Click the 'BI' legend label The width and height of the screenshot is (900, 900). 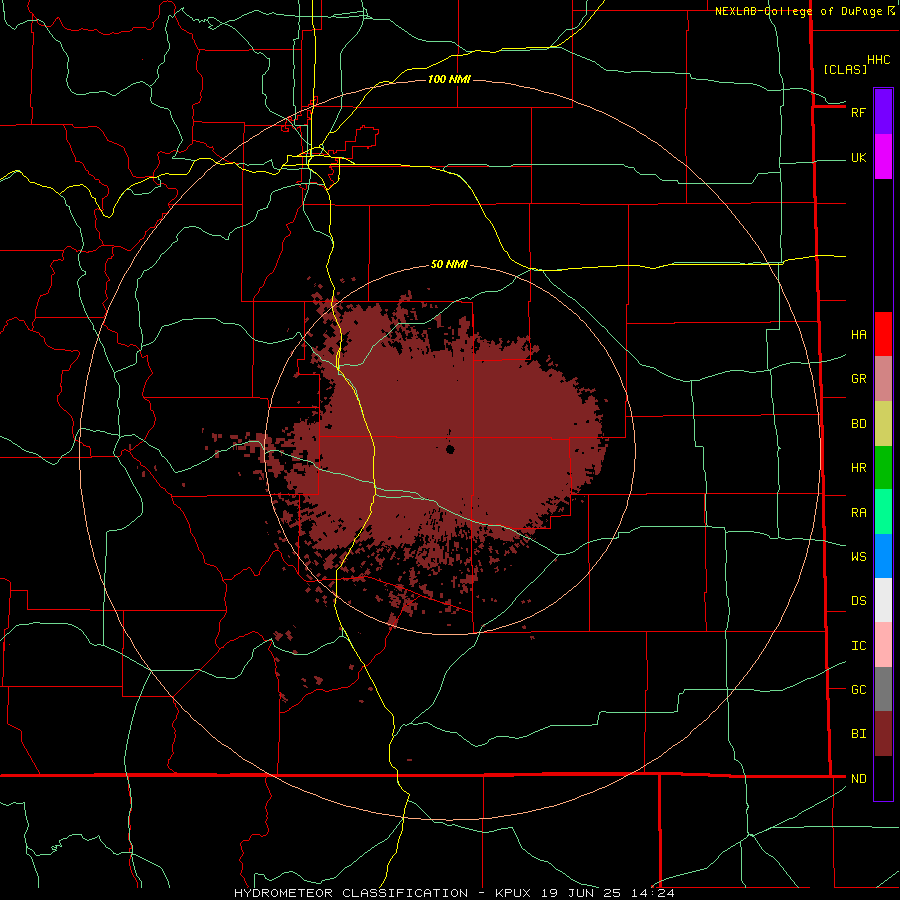click(858, 734)
